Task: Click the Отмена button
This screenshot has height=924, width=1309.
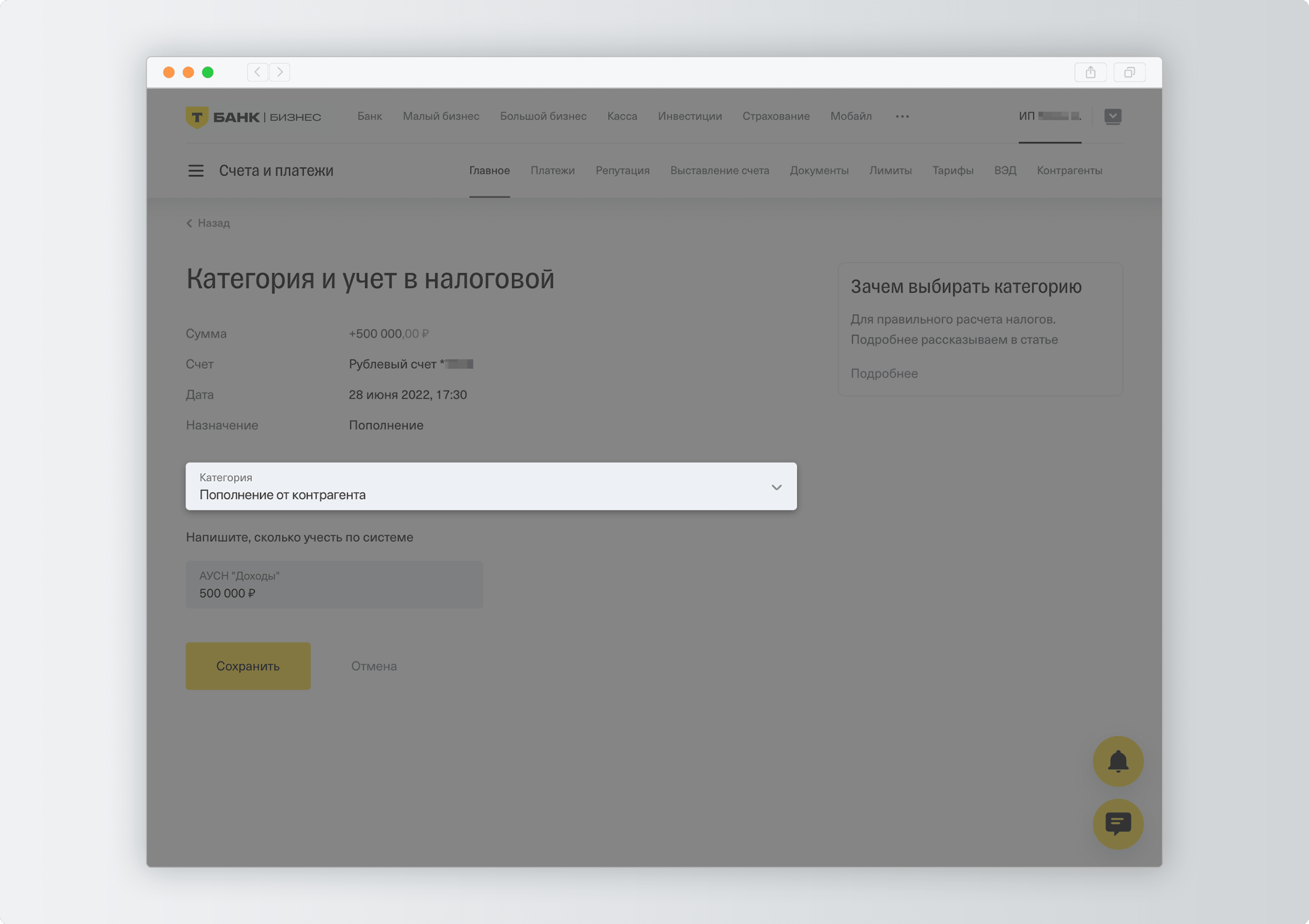Action: 373,666
